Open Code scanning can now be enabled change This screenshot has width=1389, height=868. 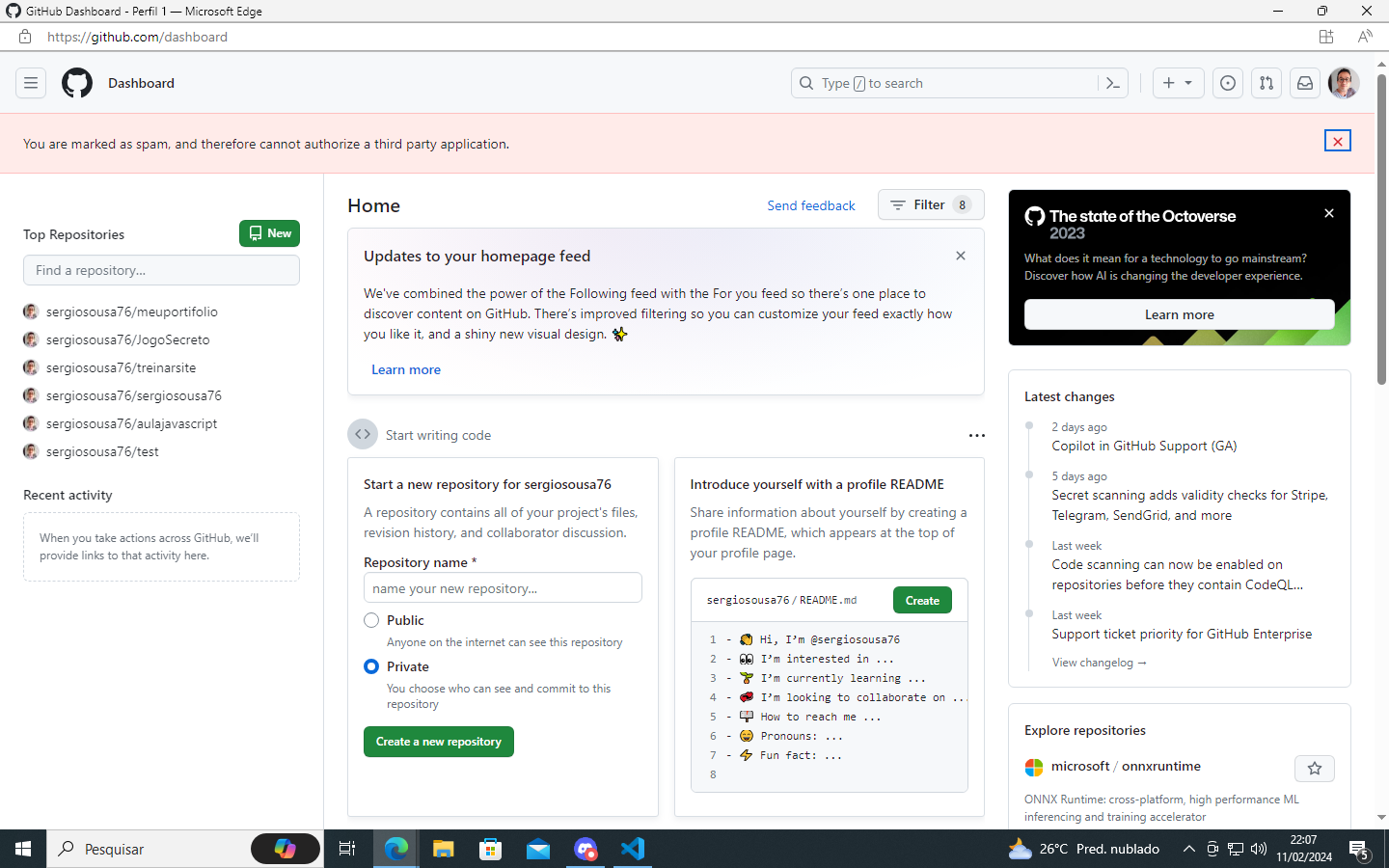(1177, 575)
